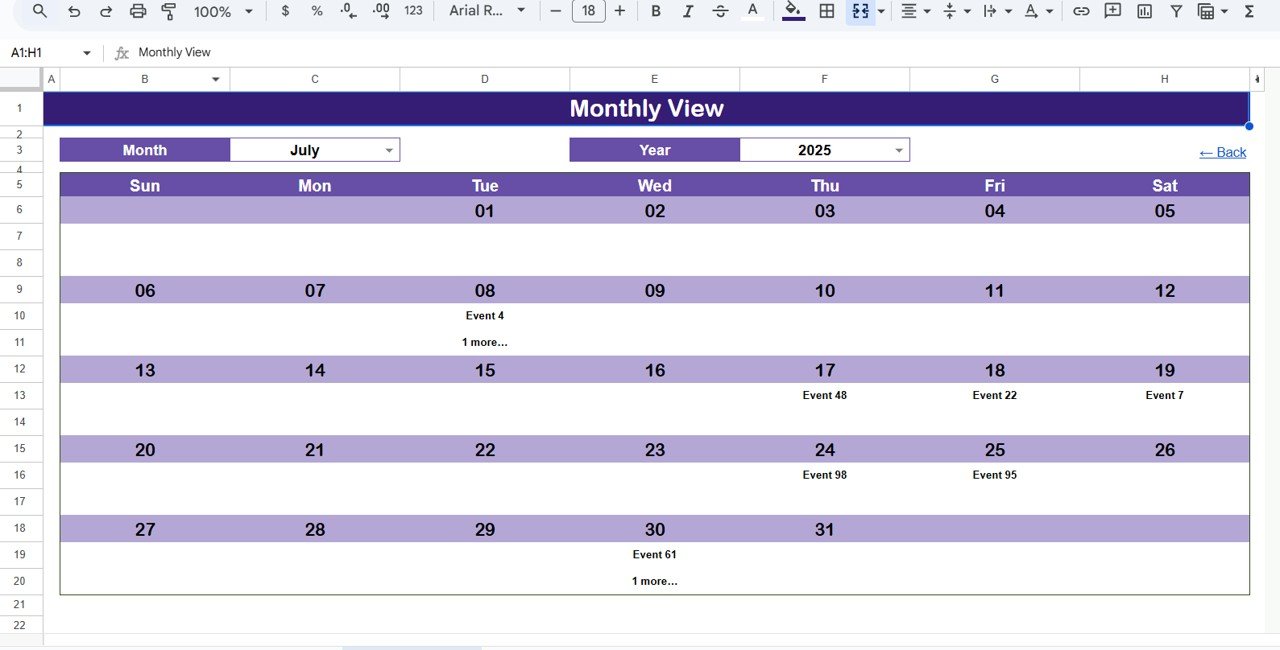Open the Year dropdown showing 2025
Screen dimensions: 1280x650
[x=899, y=150]
